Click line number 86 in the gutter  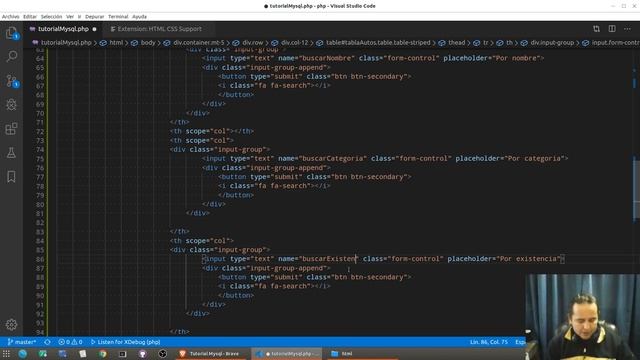[40, 259]
